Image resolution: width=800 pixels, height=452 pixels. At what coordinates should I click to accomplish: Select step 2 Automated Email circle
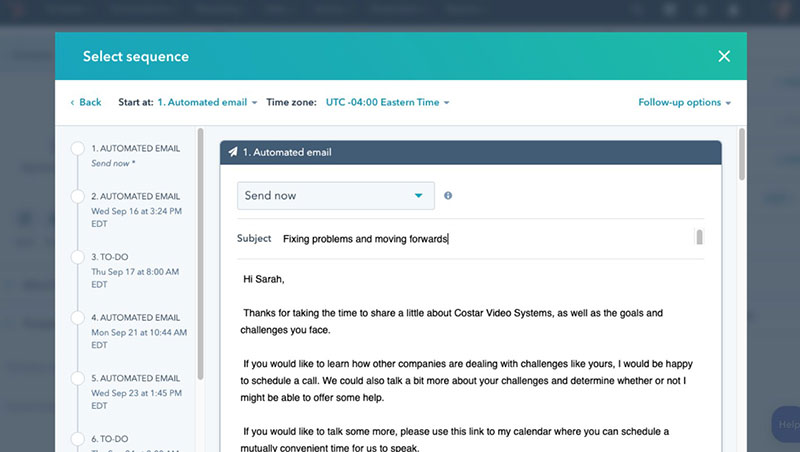(78, 196)
